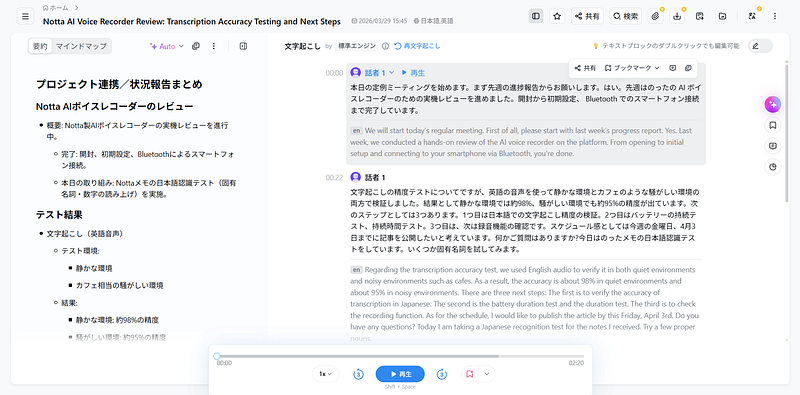
Task: Open the 1x playback speed dropdown
Action: coord(326,374)
